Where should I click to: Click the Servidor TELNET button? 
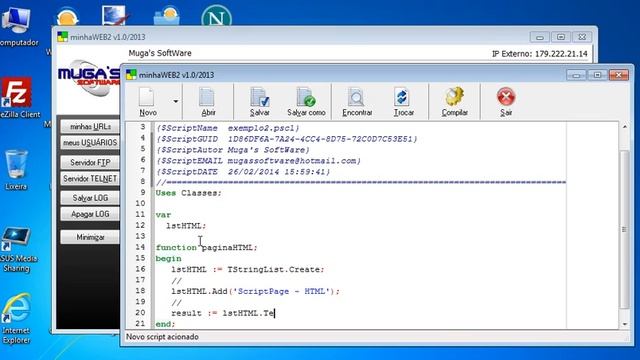coord(90,179)
